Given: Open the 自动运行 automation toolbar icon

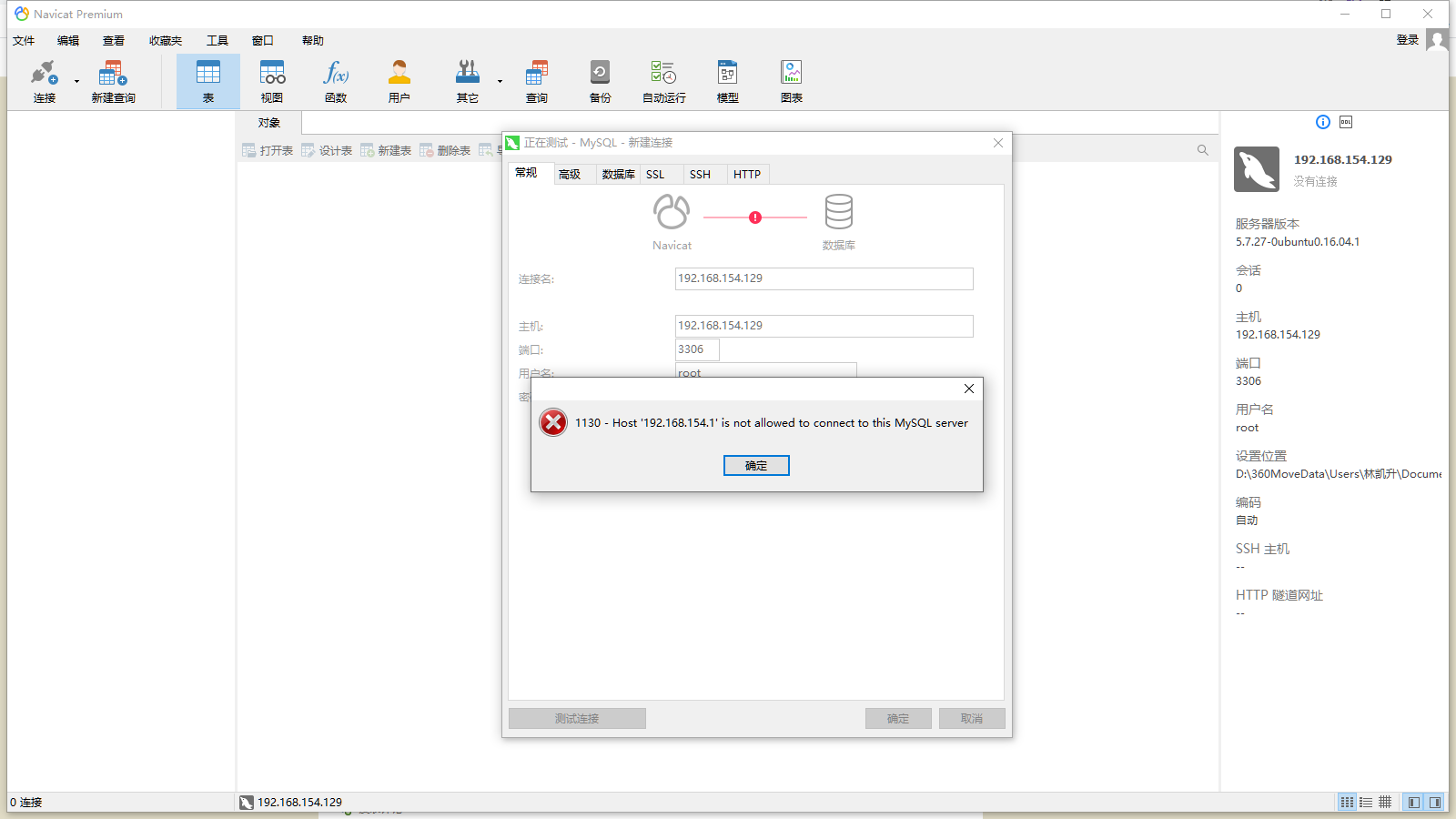Looking at the screenshot, I should (x=664, y=81).
